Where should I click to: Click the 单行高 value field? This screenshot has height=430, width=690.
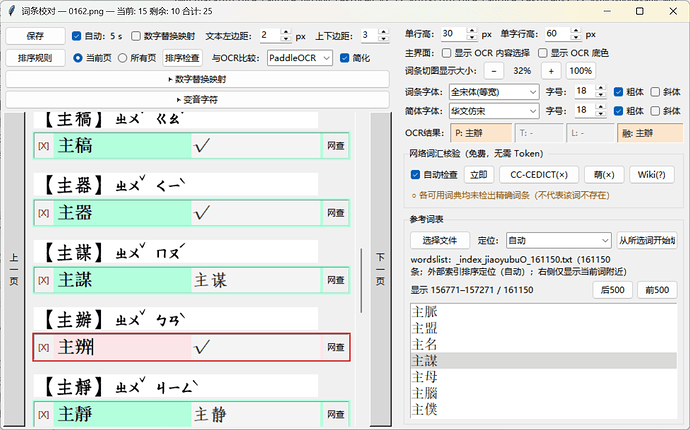click(x=453, y=34)
